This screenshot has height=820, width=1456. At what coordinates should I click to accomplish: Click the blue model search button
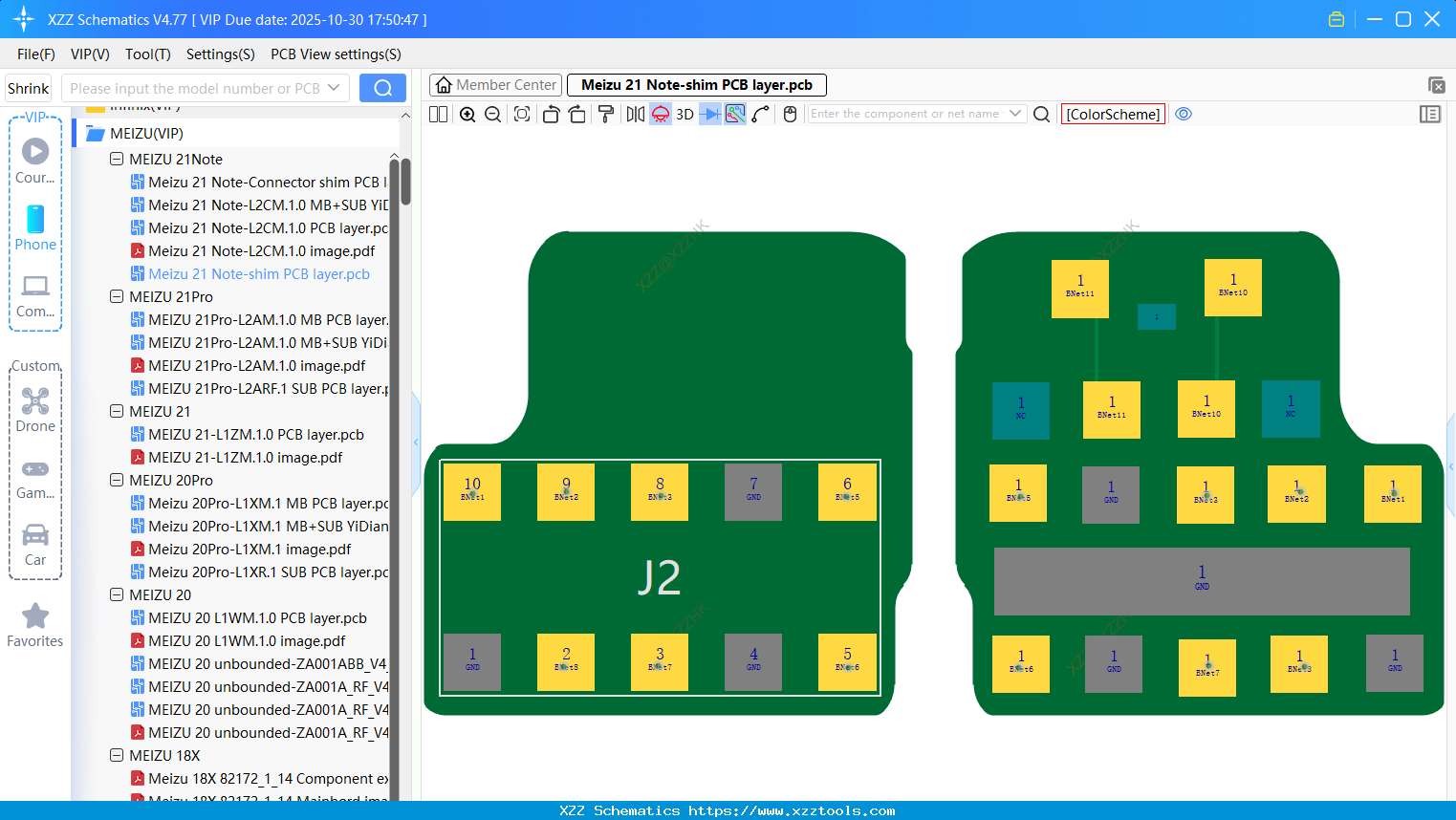point(382,88)
